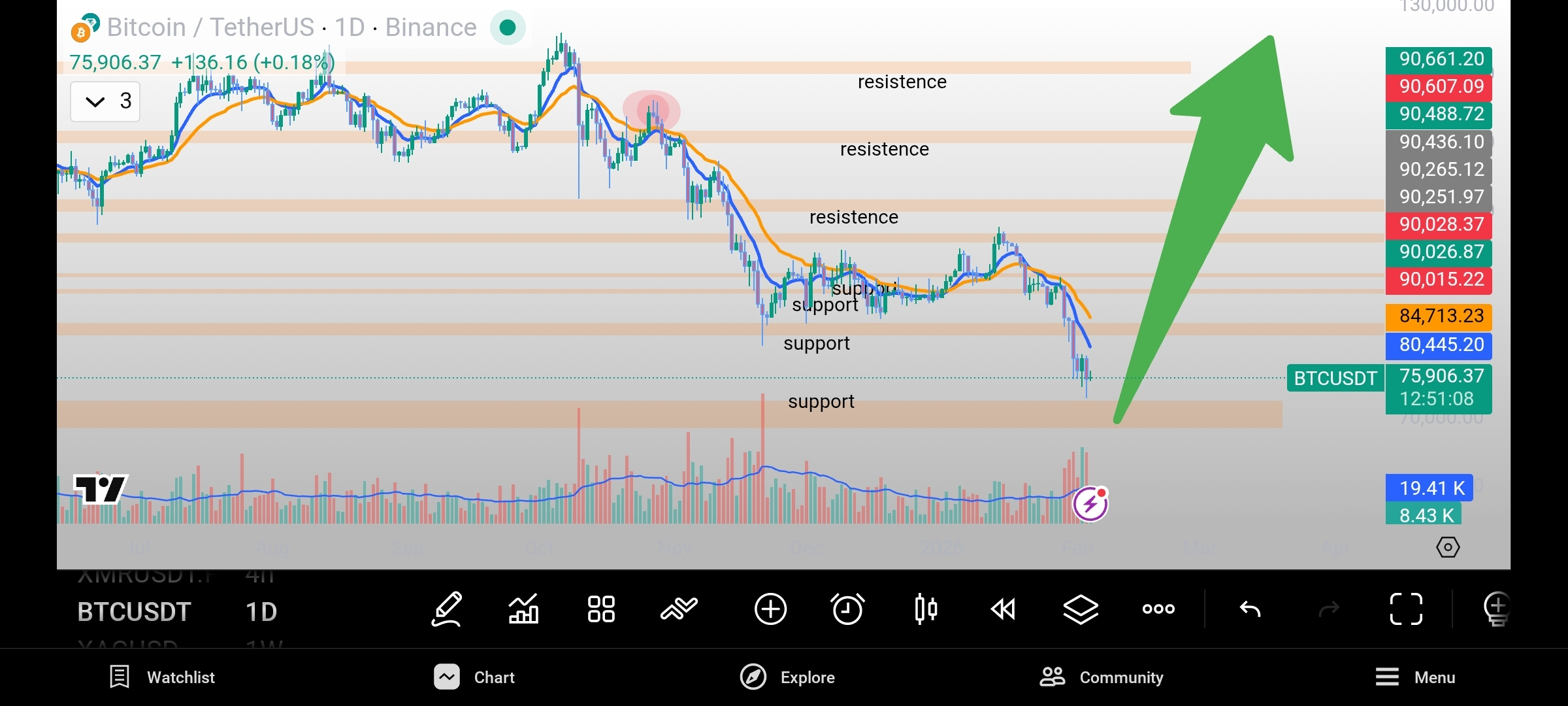This screenshot has width=1568, height=706.
Task: Toggle the green market status dot
Action: (x=508, y=27)
